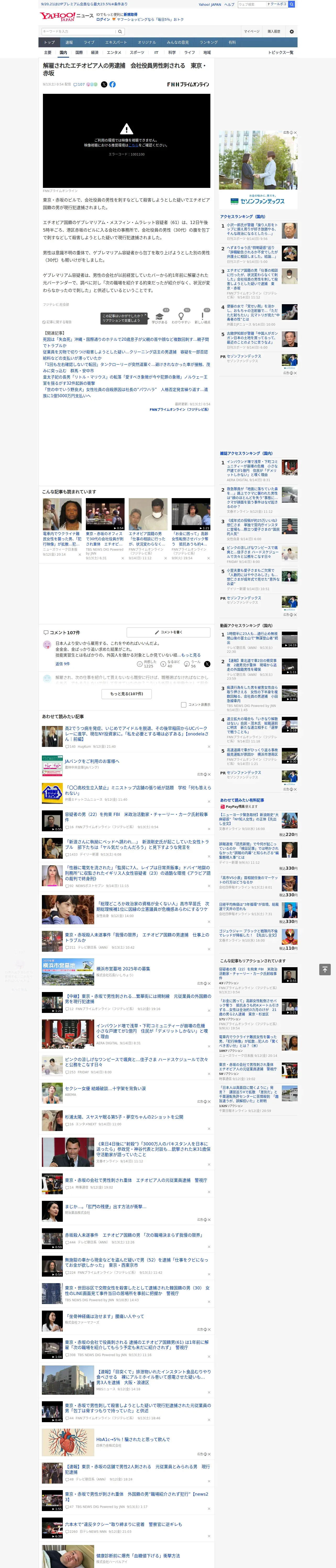Click the コメントを書く button
Screen dimensions: 336x1568
168,632
